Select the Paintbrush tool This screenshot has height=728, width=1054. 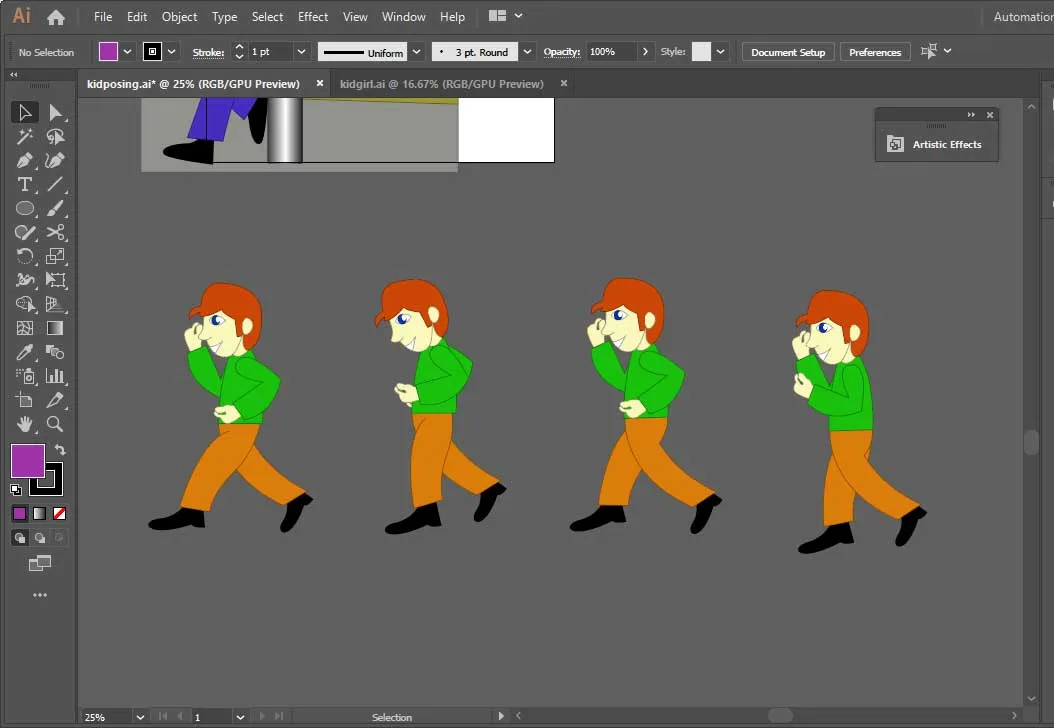tap(55, 208)
